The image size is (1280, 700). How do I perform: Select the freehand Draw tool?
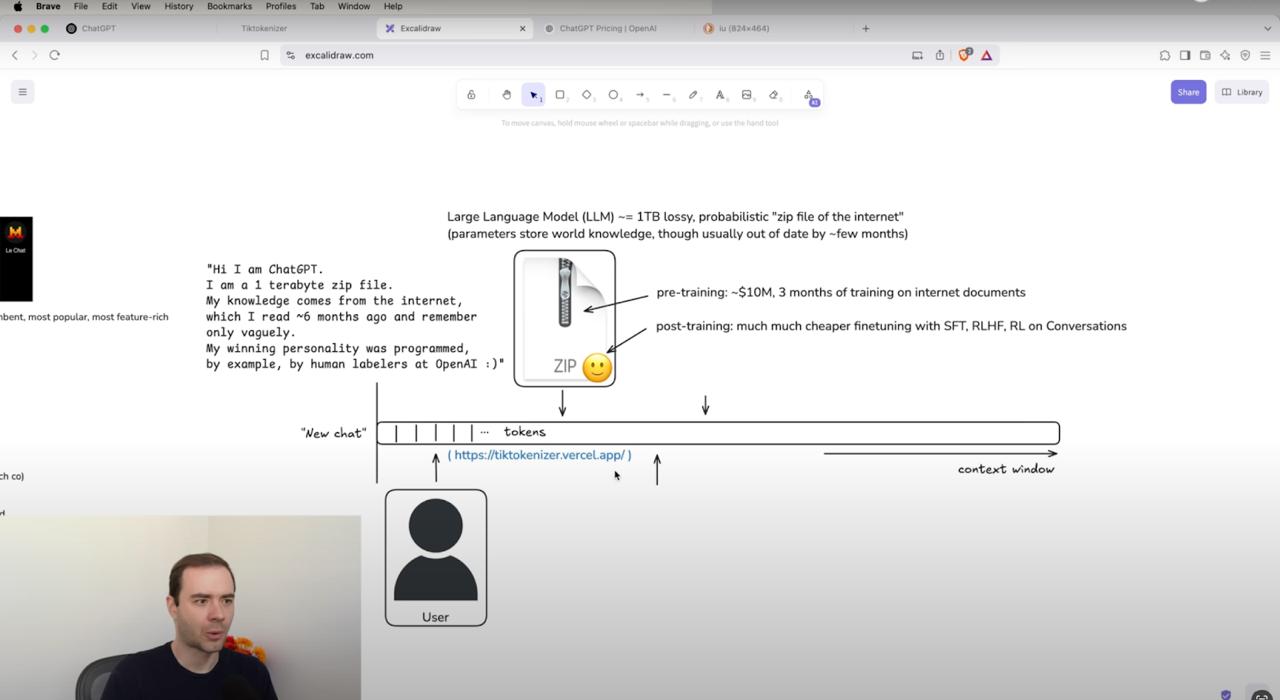[694, 94]
